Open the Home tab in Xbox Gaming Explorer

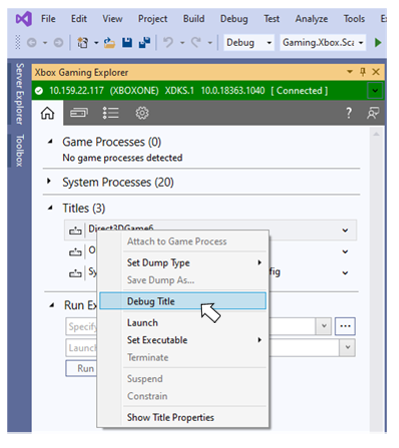(47, 113)
